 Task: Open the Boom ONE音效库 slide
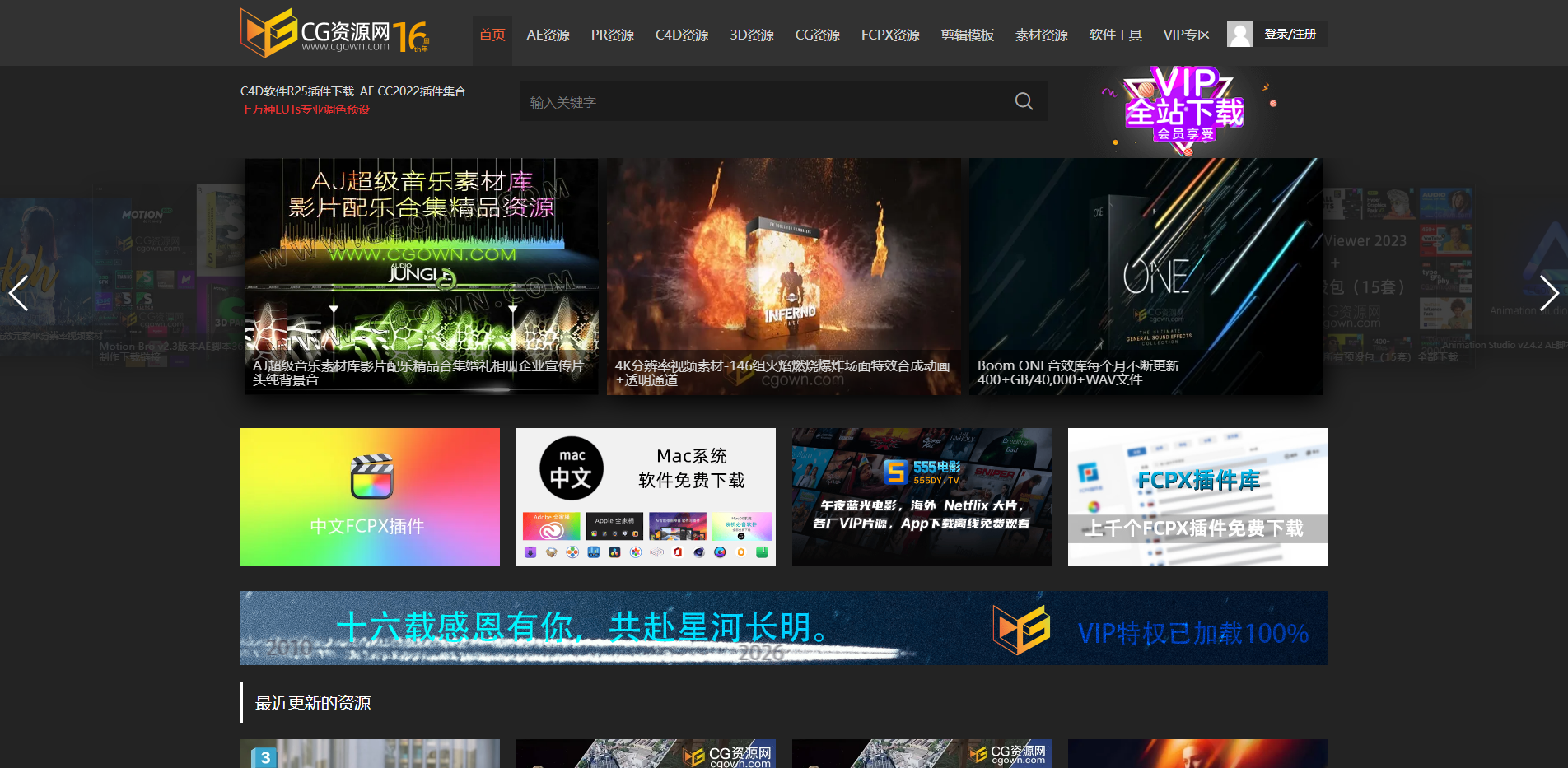coord(1146,276)
